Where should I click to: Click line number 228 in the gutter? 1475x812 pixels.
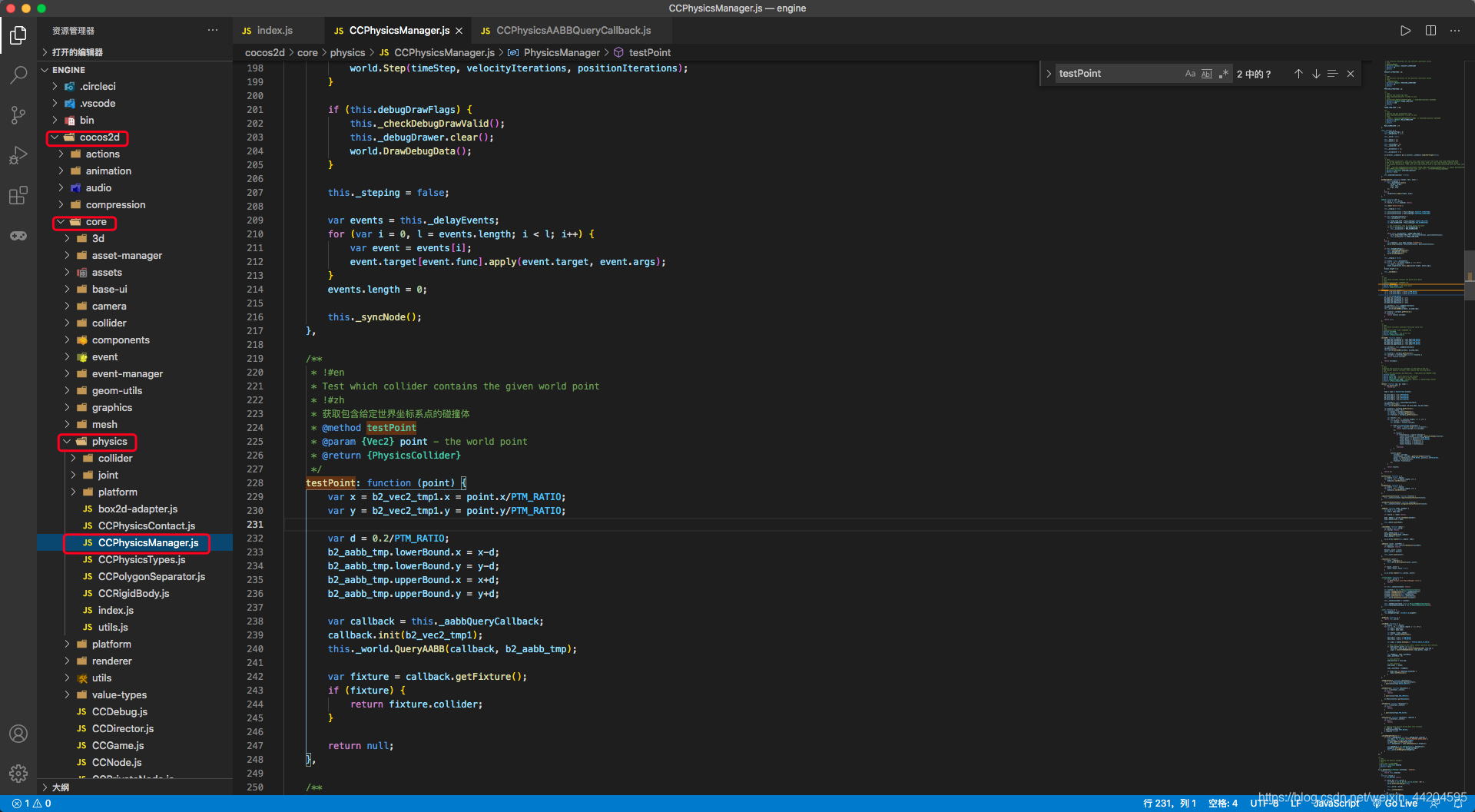[x=255, y=483]
